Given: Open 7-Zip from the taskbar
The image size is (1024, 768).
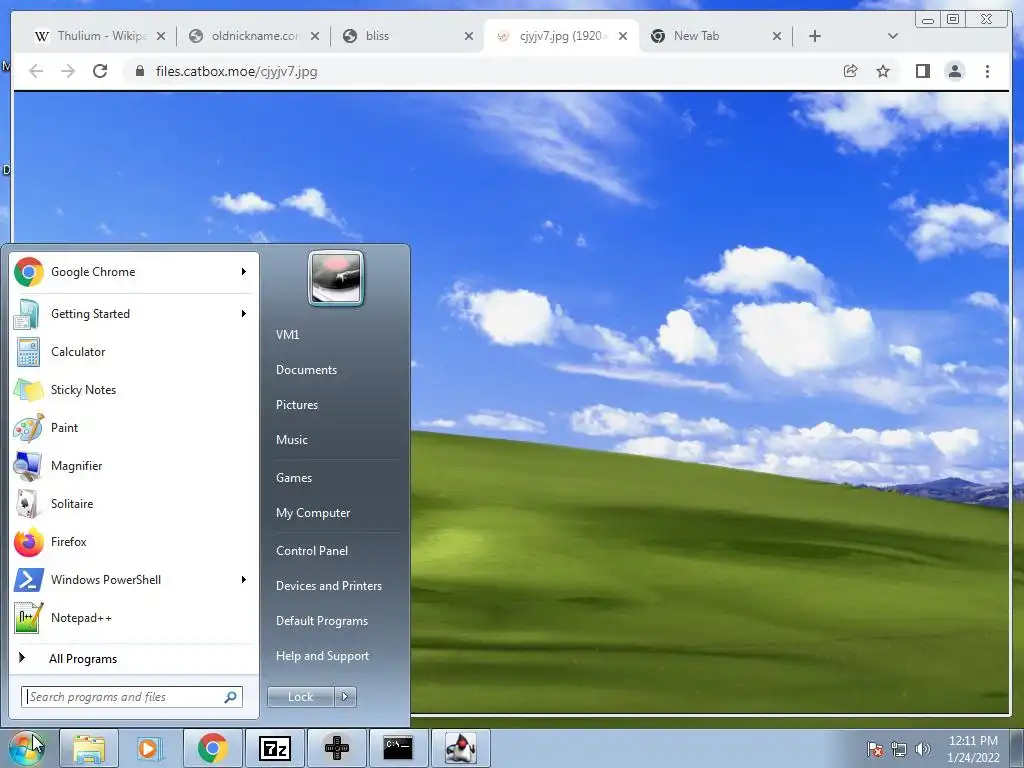Looking at the screenshot, I should [274, 748].
